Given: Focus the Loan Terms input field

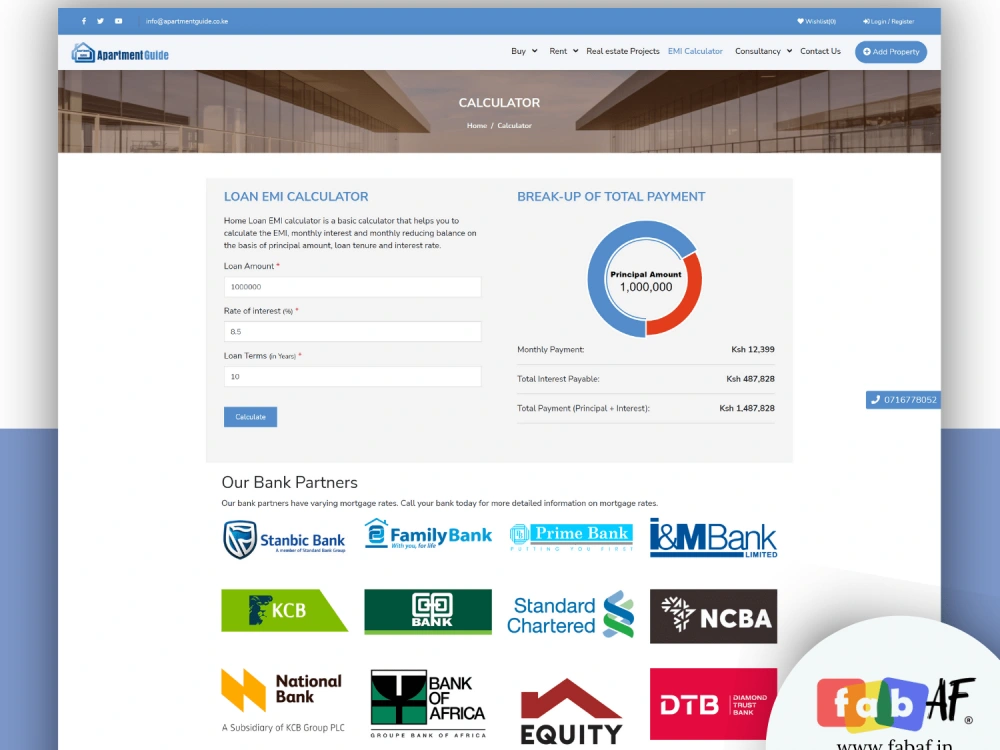Looking at the screenshot, I should 353,376.
